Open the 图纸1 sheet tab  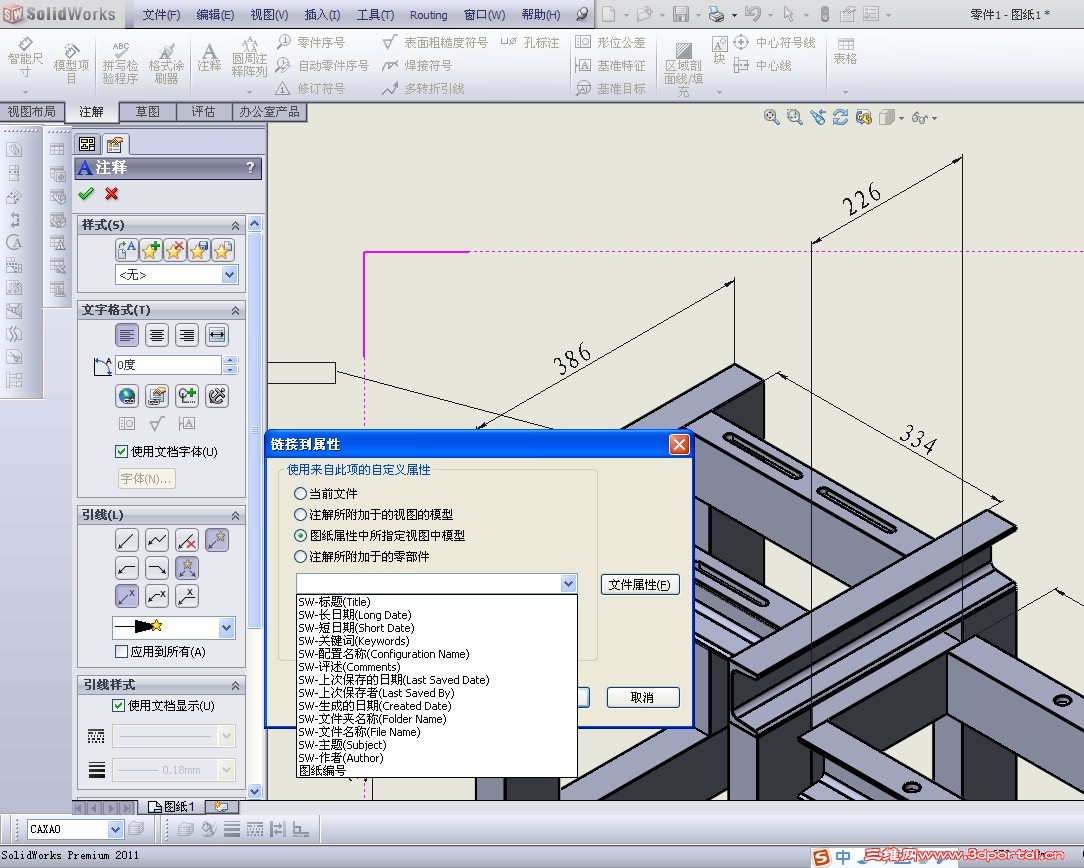pos(171,806)
